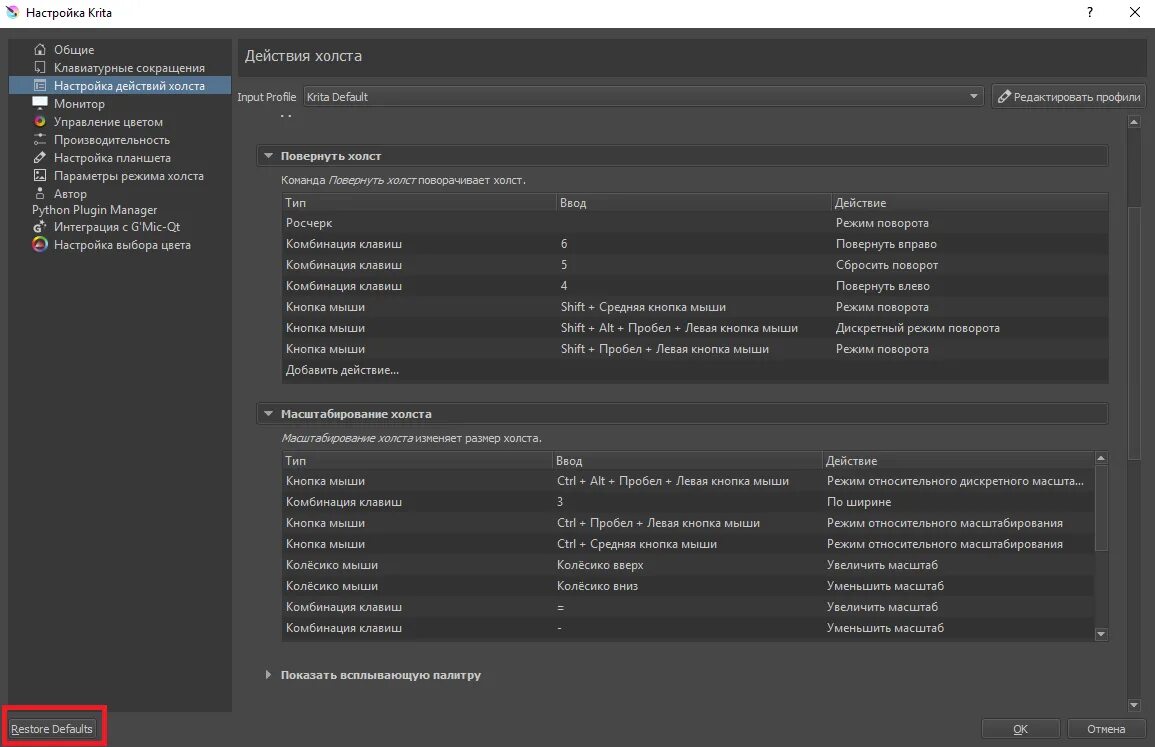Open Управление цветом color wheel icon
1155x747 pixels.
pyautogui.click(x=40, y=122)
